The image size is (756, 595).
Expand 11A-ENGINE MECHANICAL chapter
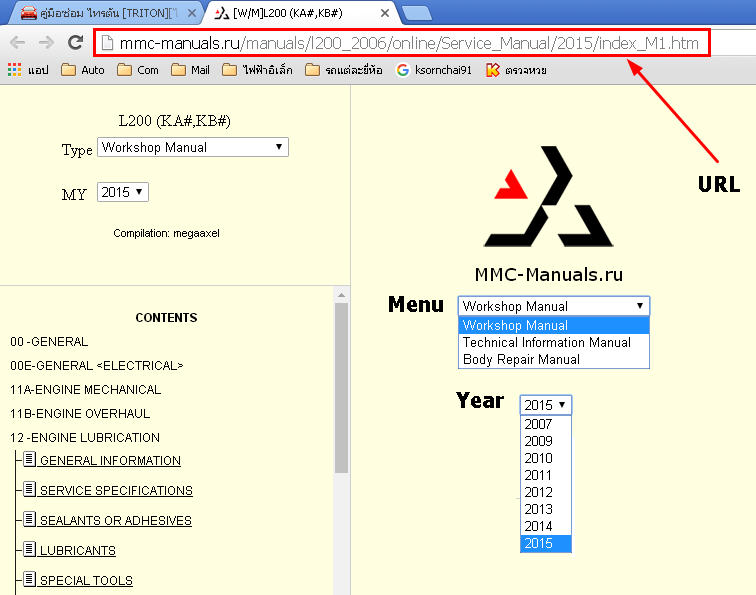coord(85,390)
